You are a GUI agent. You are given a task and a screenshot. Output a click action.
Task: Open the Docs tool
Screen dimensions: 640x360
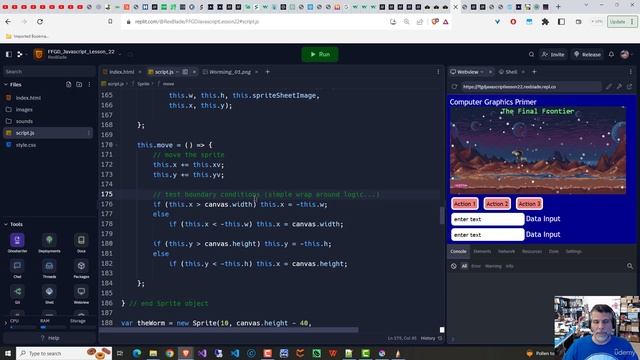point(81,243)
